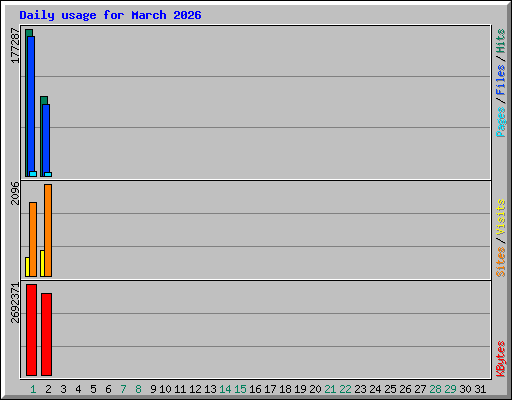Click day 2 on the x-axis

coord(48,389)
